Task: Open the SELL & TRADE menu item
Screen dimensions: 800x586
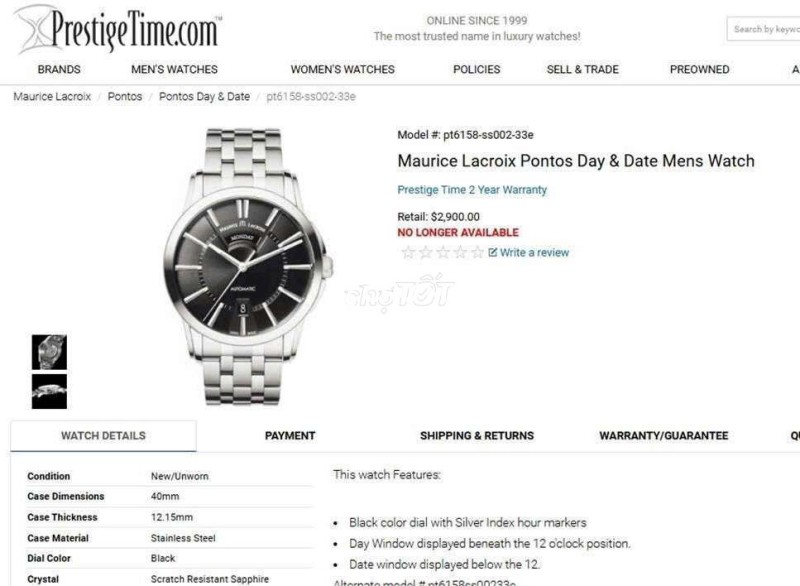Action: [583, 69]
